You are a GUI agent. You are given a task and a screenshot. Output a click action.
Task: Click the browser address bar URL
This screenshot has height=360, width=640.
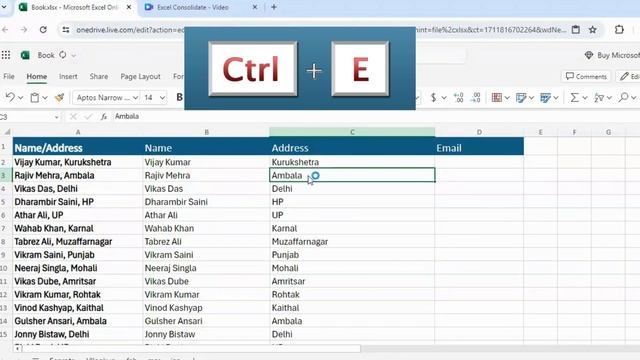pos(130,30)
